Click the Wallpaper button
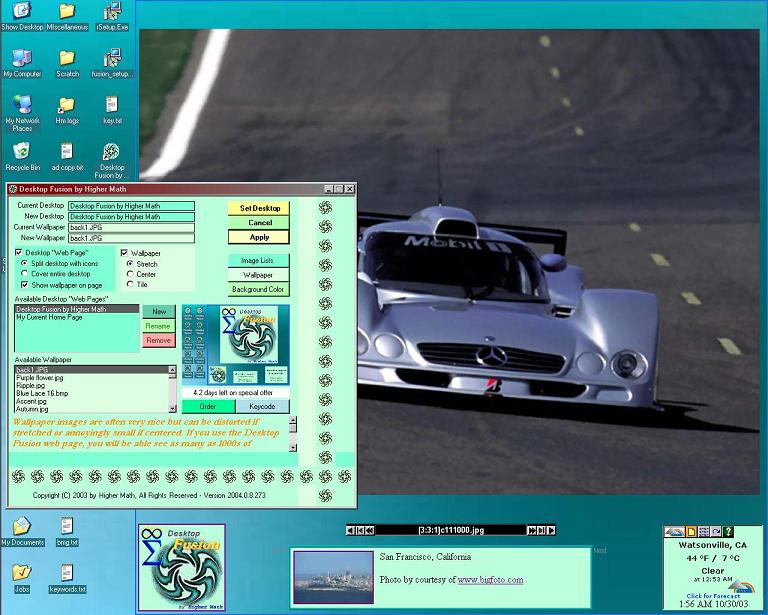768x615 pixels. pyautogui.click(x=259, y=275)
